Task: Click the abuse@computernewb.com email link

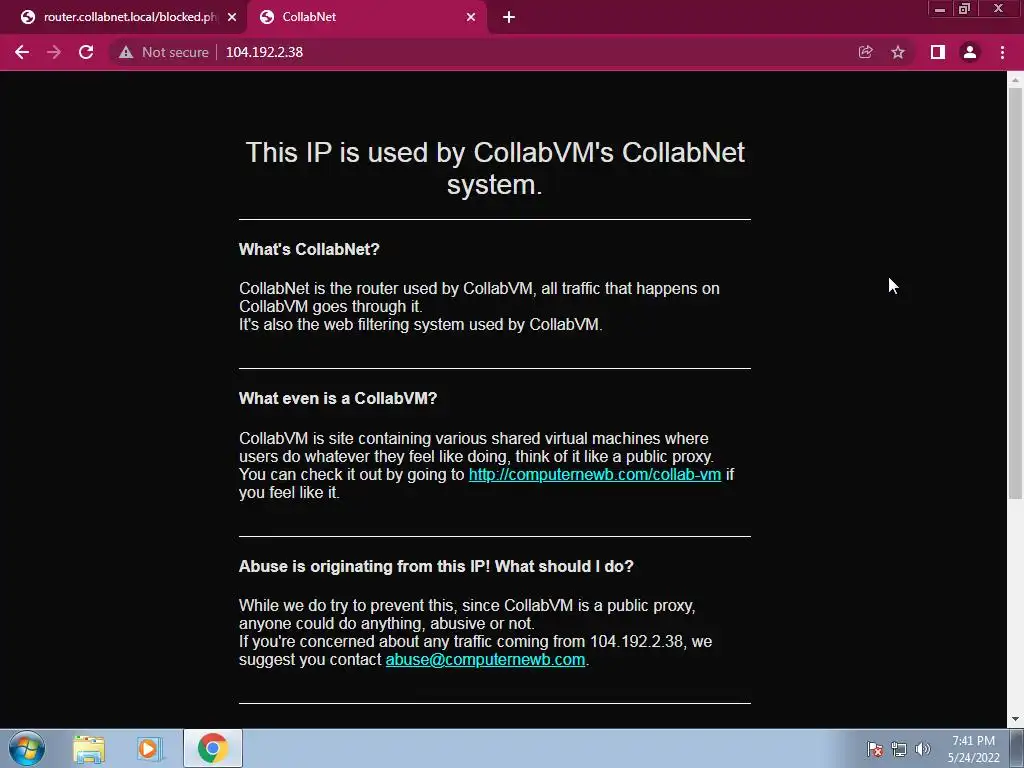Action: click(x=485, y=660)
